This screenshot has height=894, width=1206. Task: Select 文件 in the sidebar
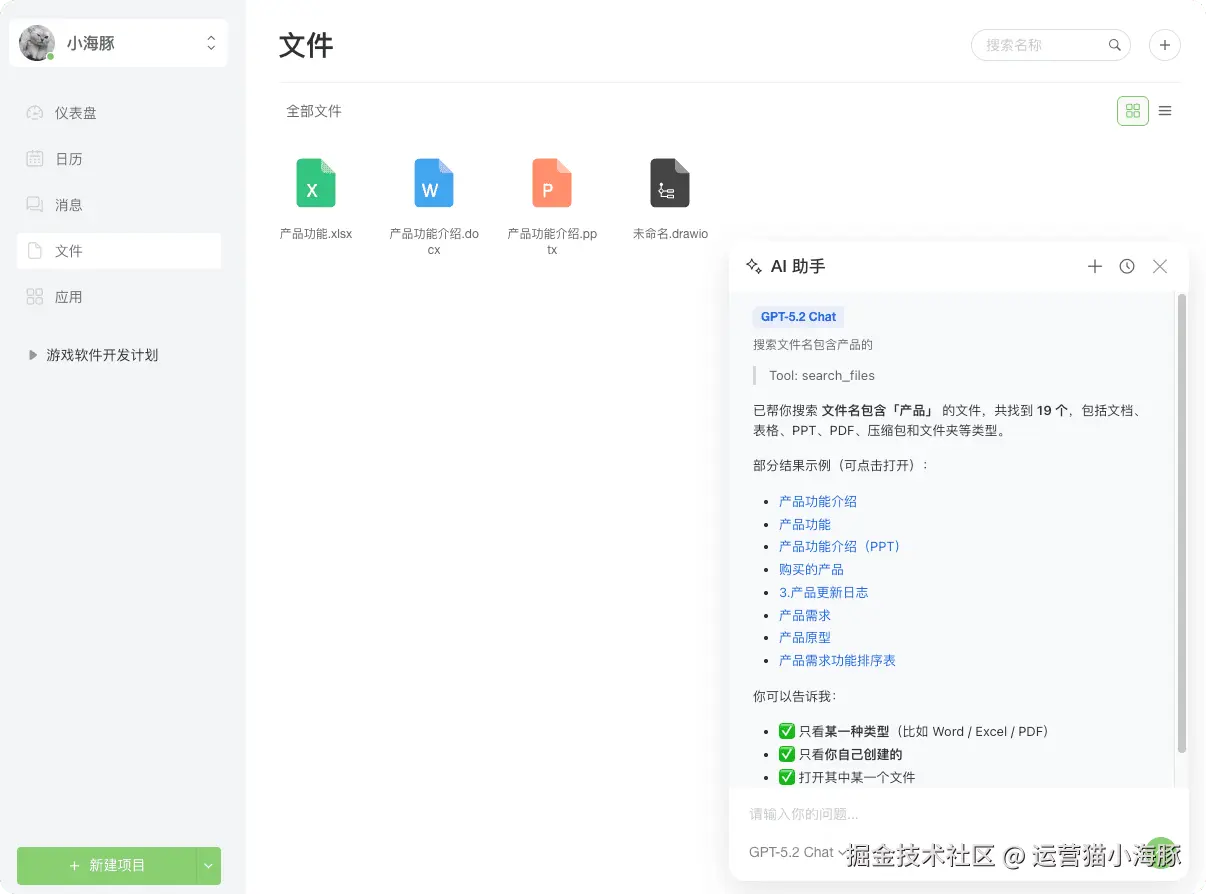tap(119, 251)
